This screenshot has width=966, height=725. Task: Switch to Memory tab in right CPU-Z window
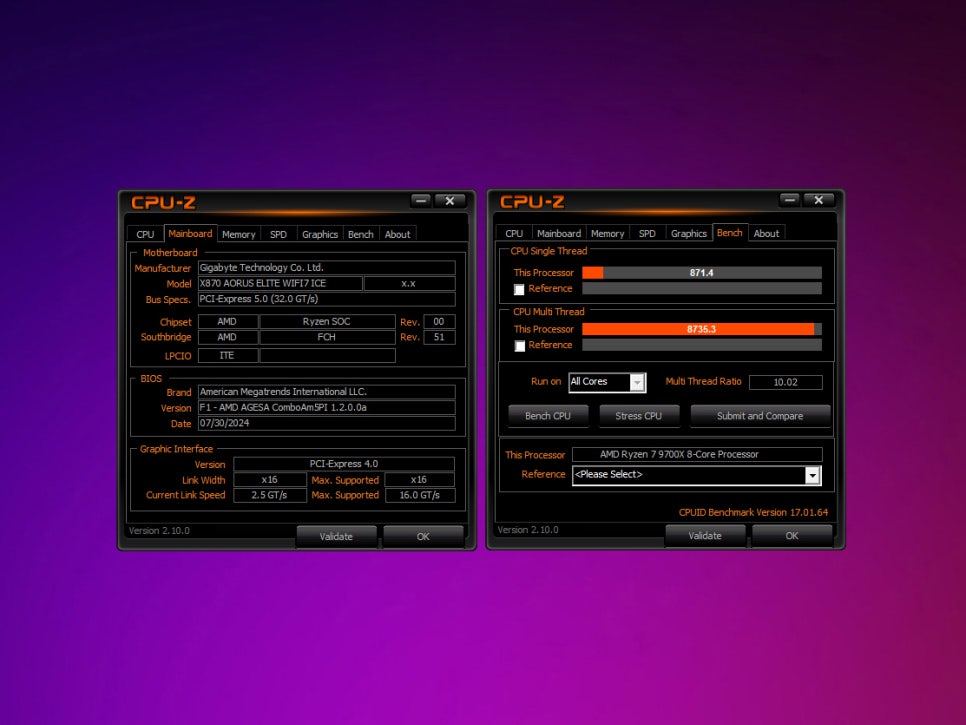coord(607,233)
